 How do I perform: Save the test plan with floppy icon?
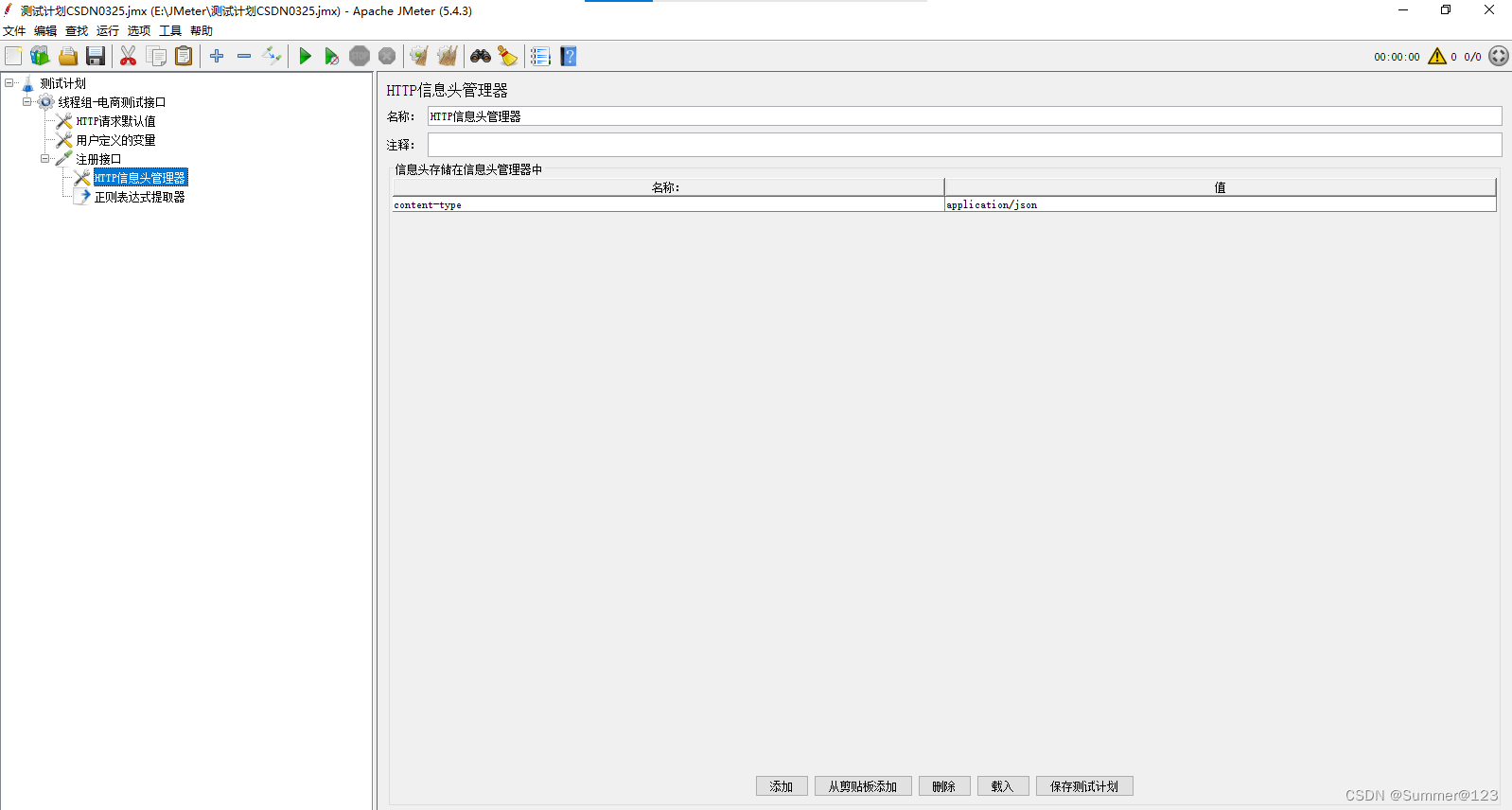coord(96,57)
